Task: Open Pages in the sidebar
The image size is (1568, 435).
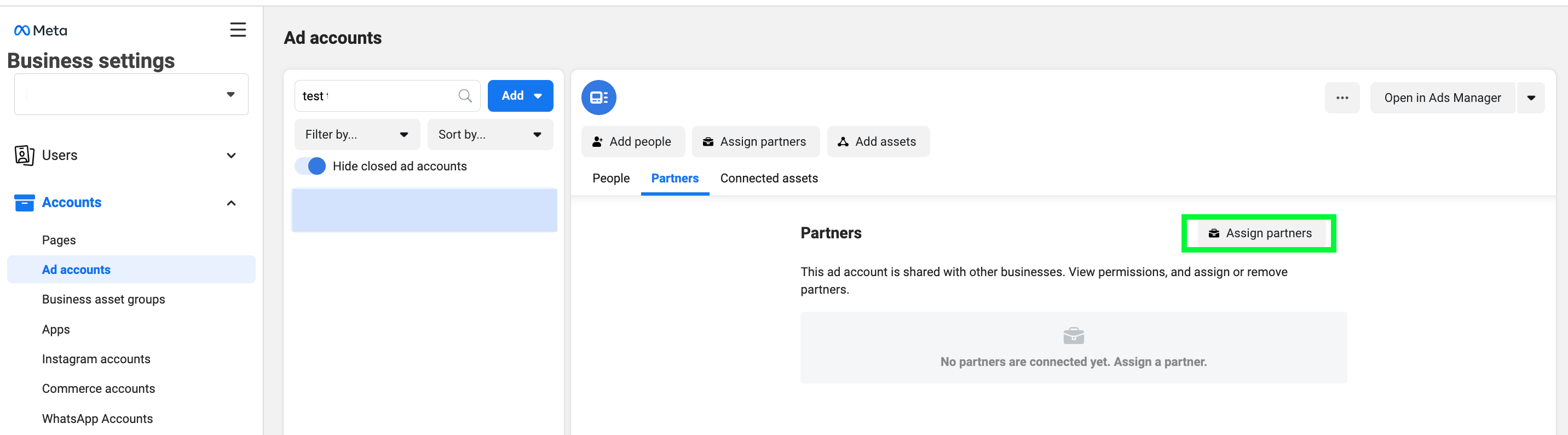Action: pos(59,240)
